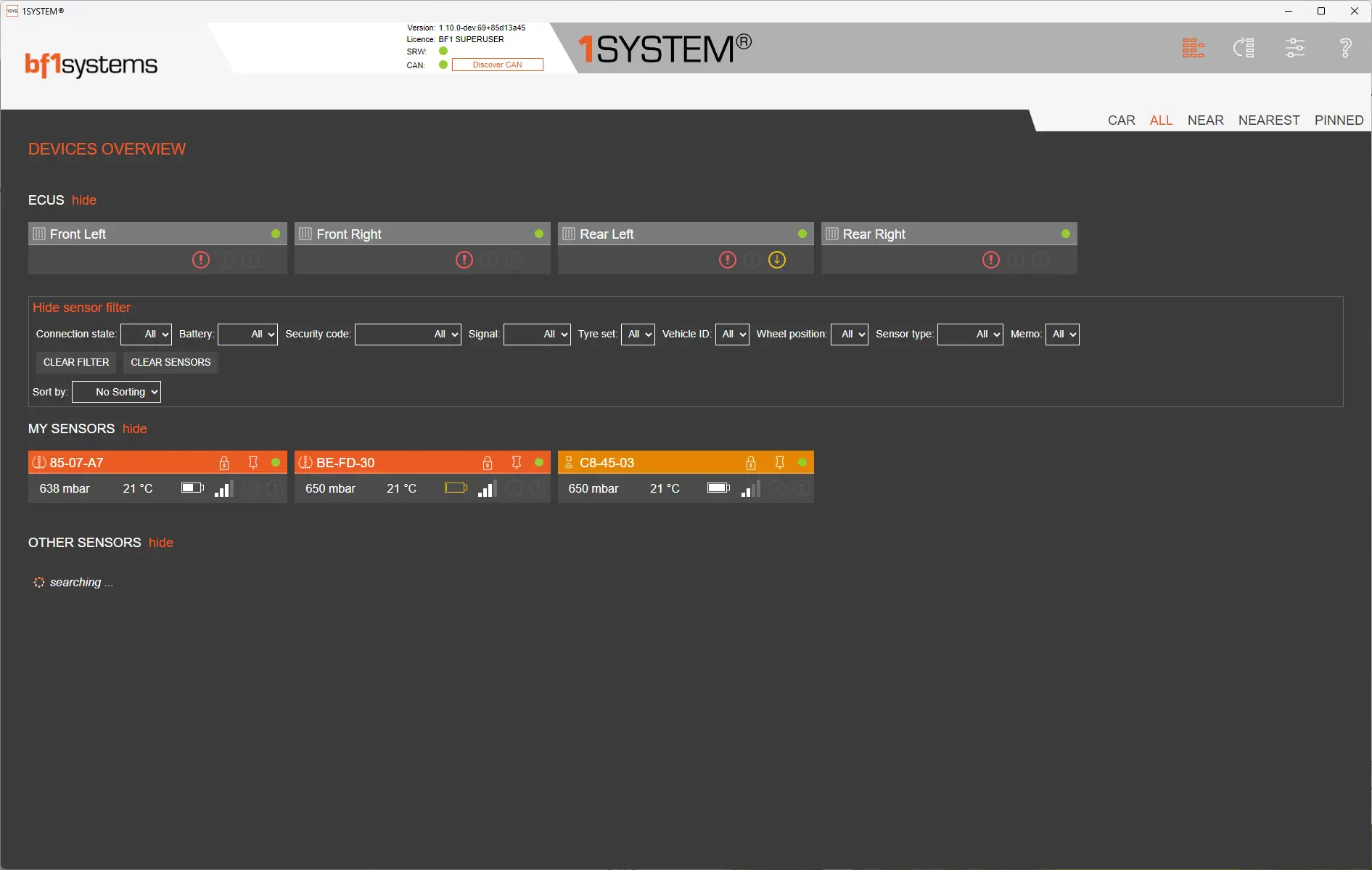This screenshot has height=870, width=1372.
Task: Open the devices overview grid icon
Action: [x=1193, y=48]
